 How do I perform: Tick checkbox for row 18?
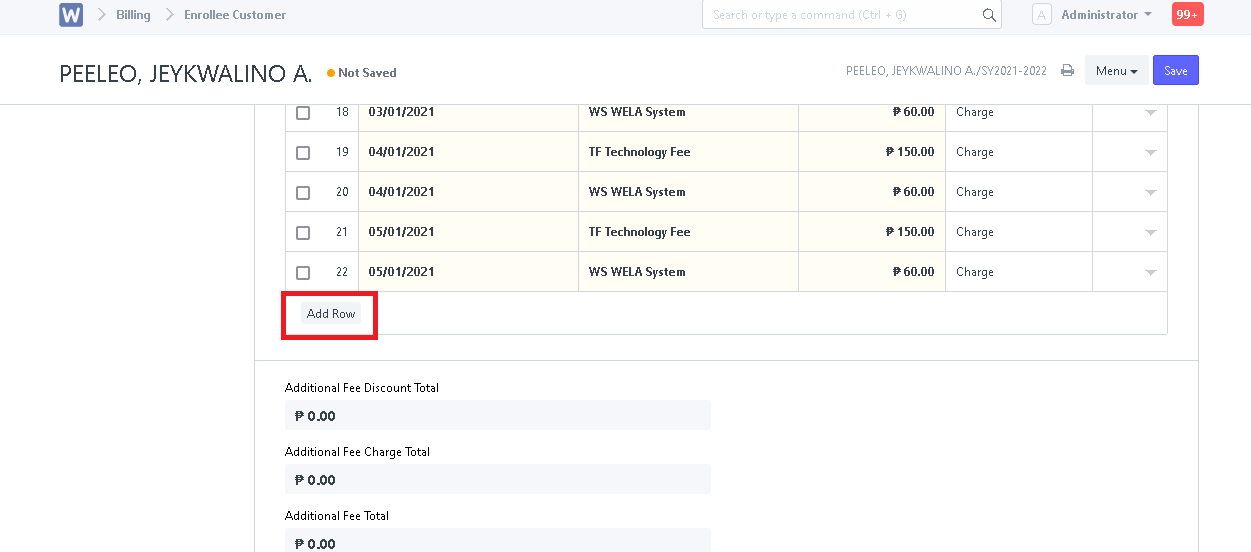point(303,113)
